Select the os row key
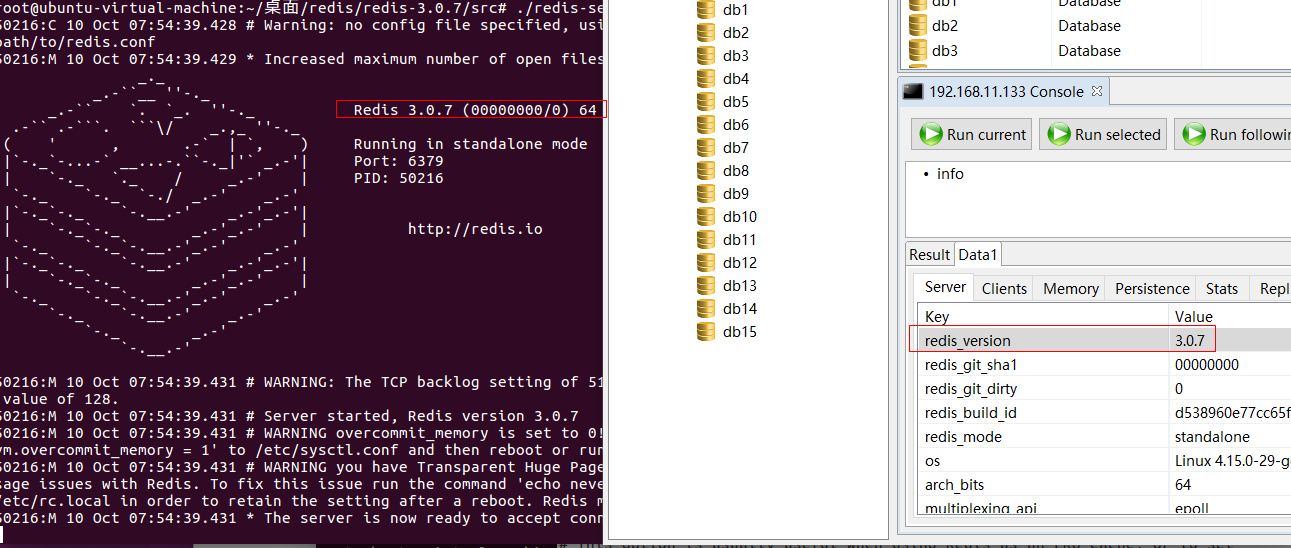Image resolution: width=1291 pixels, height=548 pixels. coord(932,461)
